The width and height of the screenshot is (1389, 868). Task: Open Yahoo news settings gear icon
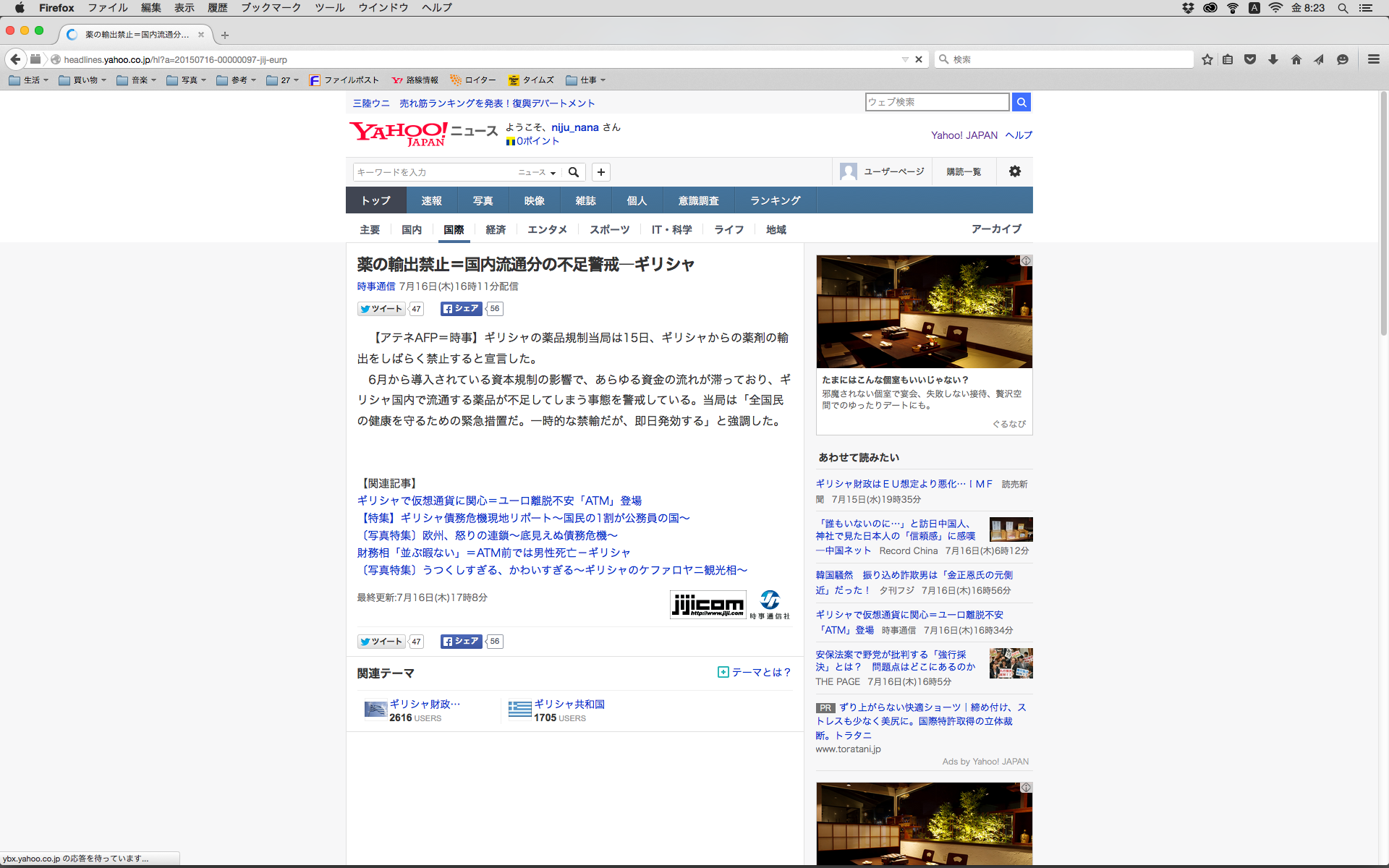point(1014,171)
